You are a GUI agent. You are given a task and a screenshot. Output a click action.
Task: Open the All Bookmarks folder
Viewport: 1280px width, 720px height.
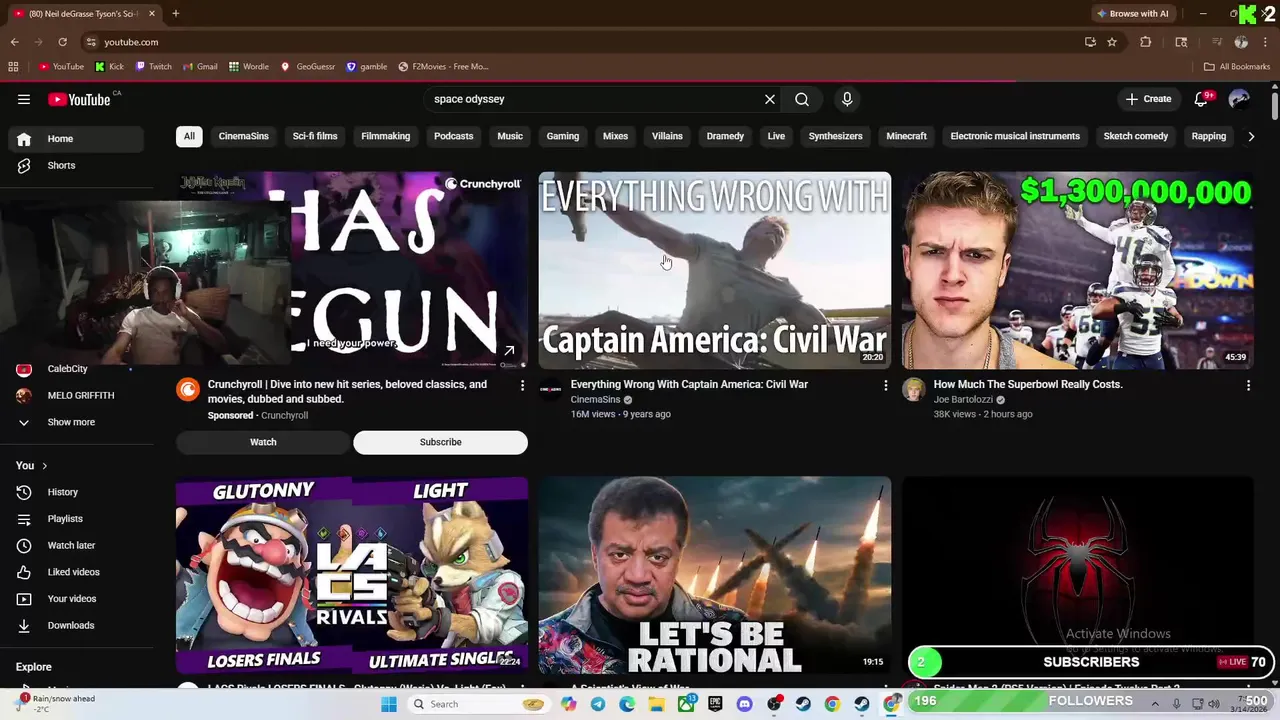click(x=1237, y=67)
